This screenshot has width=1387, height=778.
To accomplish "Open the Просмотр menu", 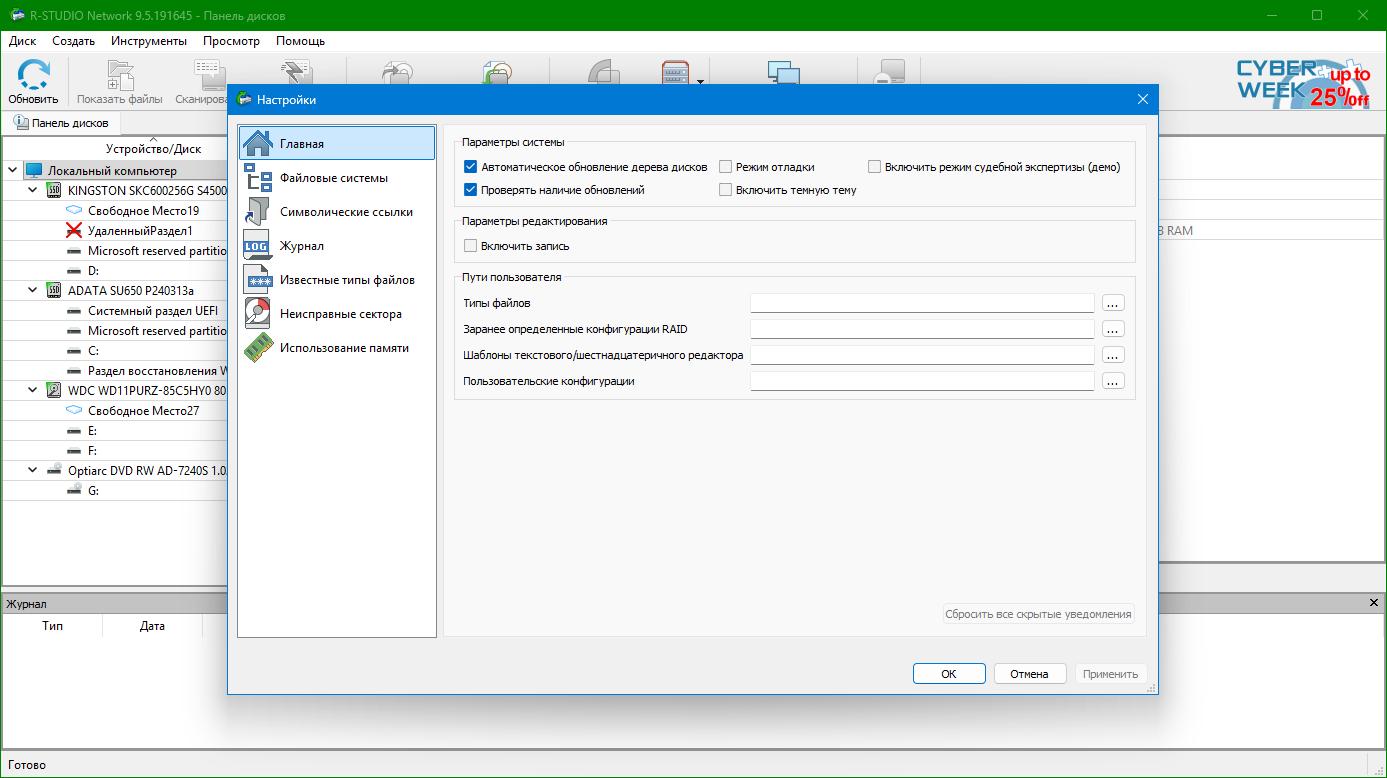I will (231, 41).
